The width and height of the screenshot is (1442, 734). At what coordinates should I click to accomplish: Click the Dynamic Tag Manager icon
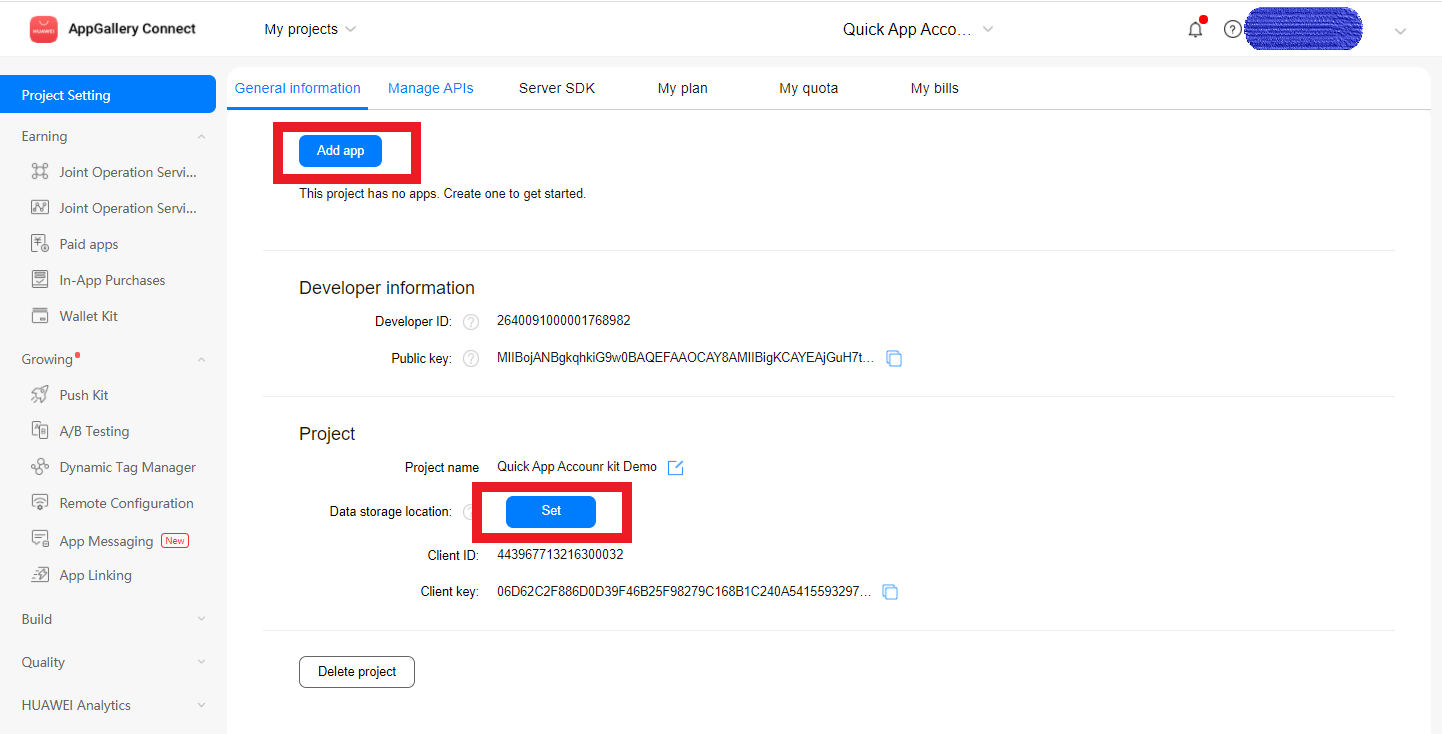40,467
